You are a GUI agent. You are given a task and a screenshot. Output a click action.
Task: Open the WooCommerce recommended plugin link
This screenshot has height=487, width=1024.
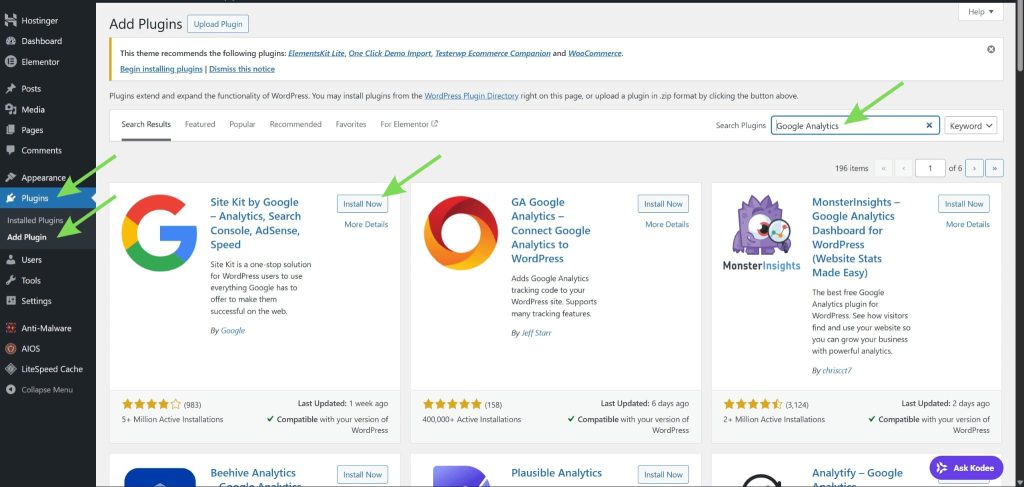click(595, 53)
